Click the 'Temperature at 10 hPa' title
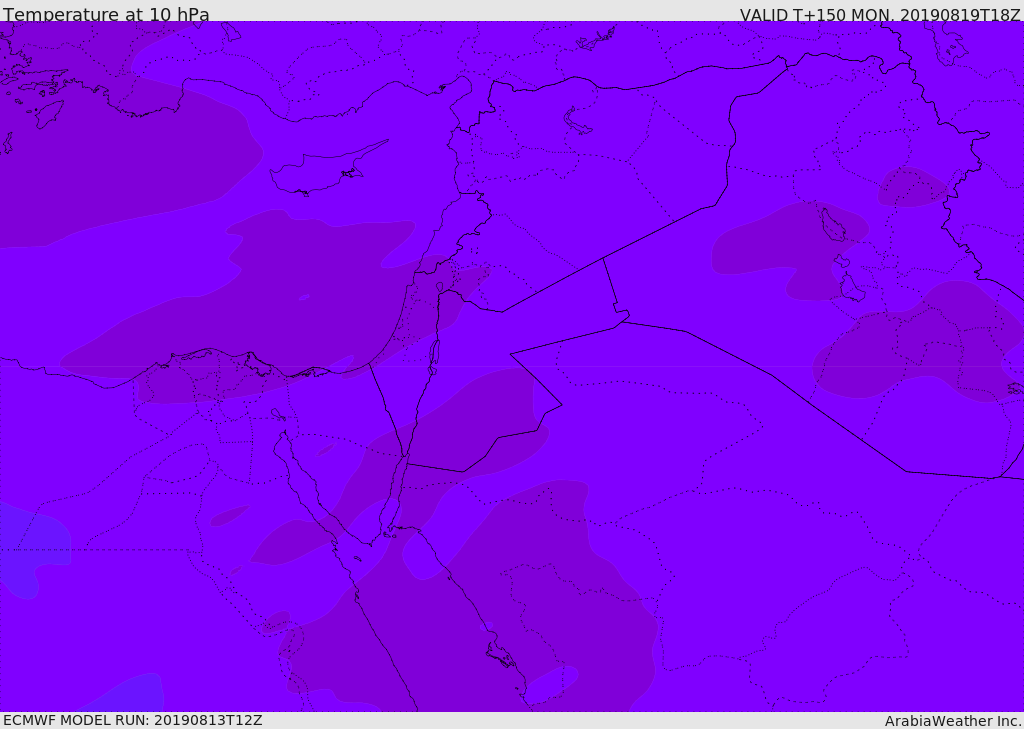The width and height of the screenshot is (1024, 729). [x=106, y=14]
